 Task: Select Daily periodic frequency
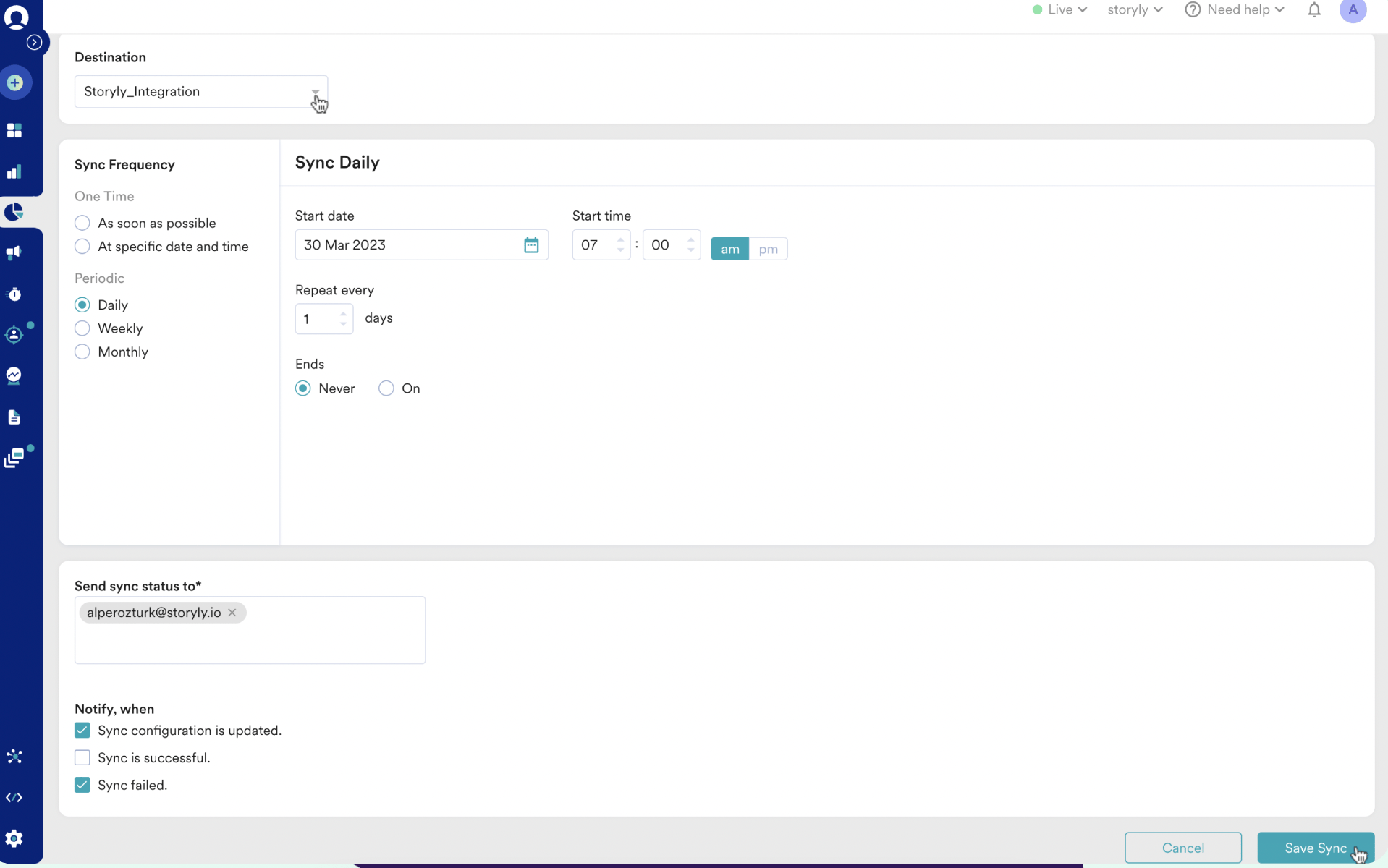[x=82, y=305]
